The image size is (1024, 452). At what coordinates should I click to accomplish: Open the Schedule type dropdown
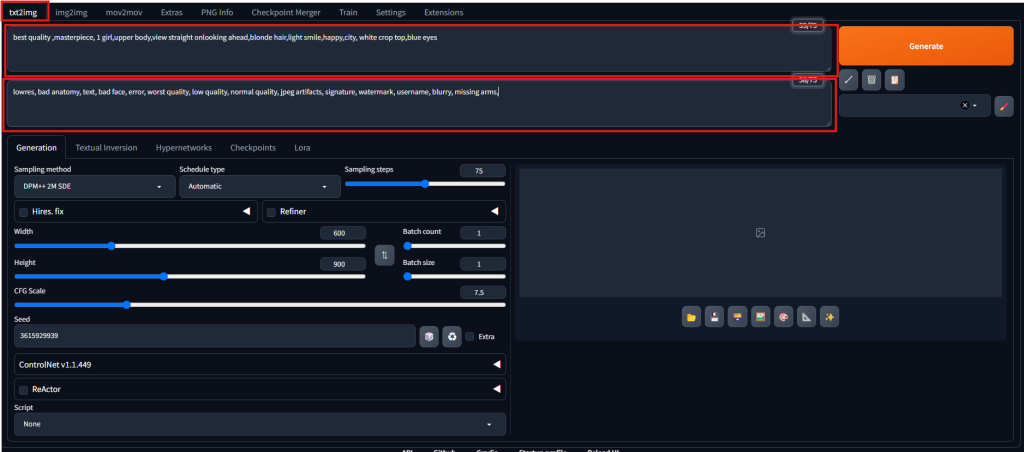pos(259,186)
